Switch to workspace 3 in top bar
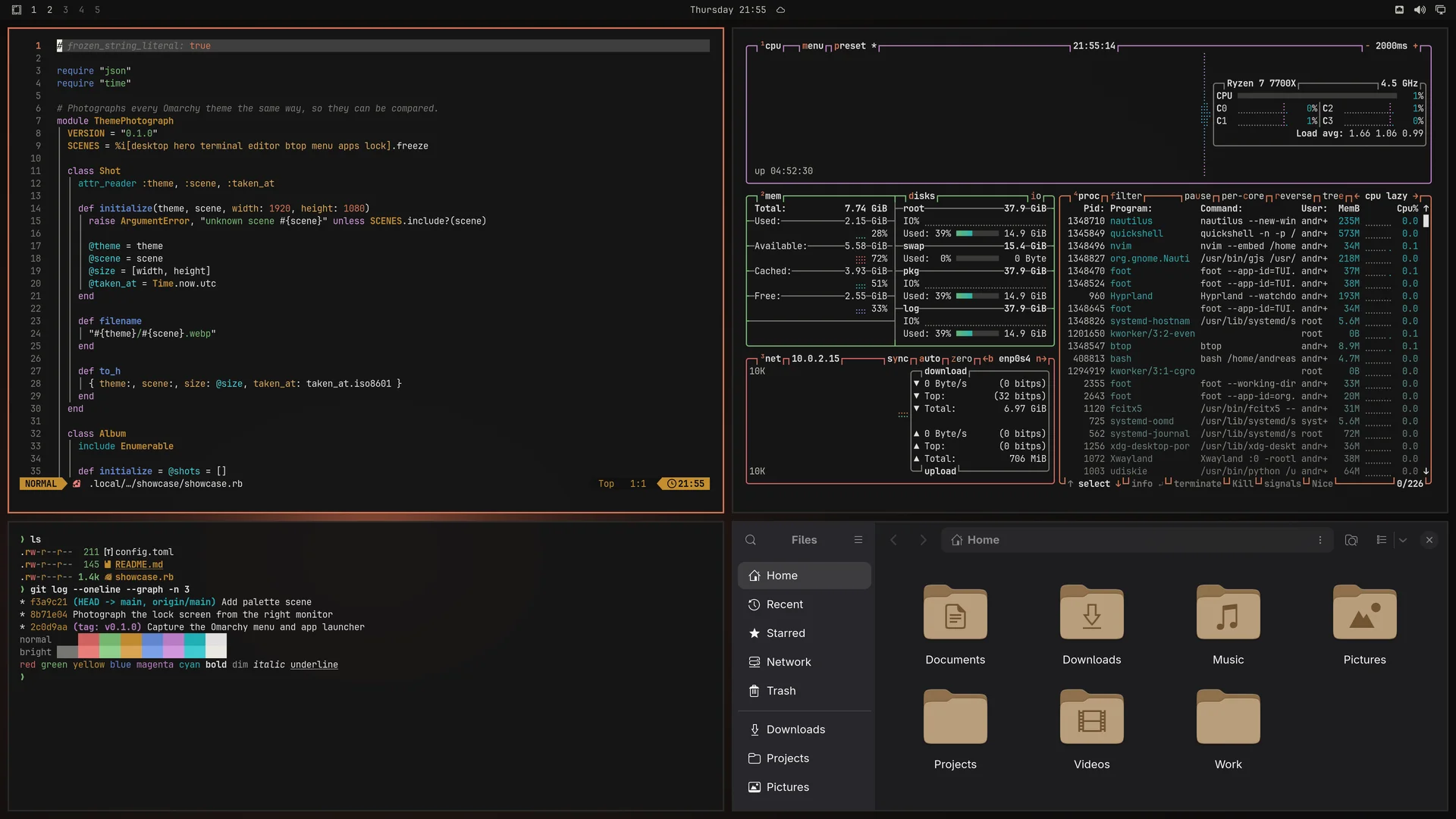Screen dimensions: 1456x819 (65, 10)
